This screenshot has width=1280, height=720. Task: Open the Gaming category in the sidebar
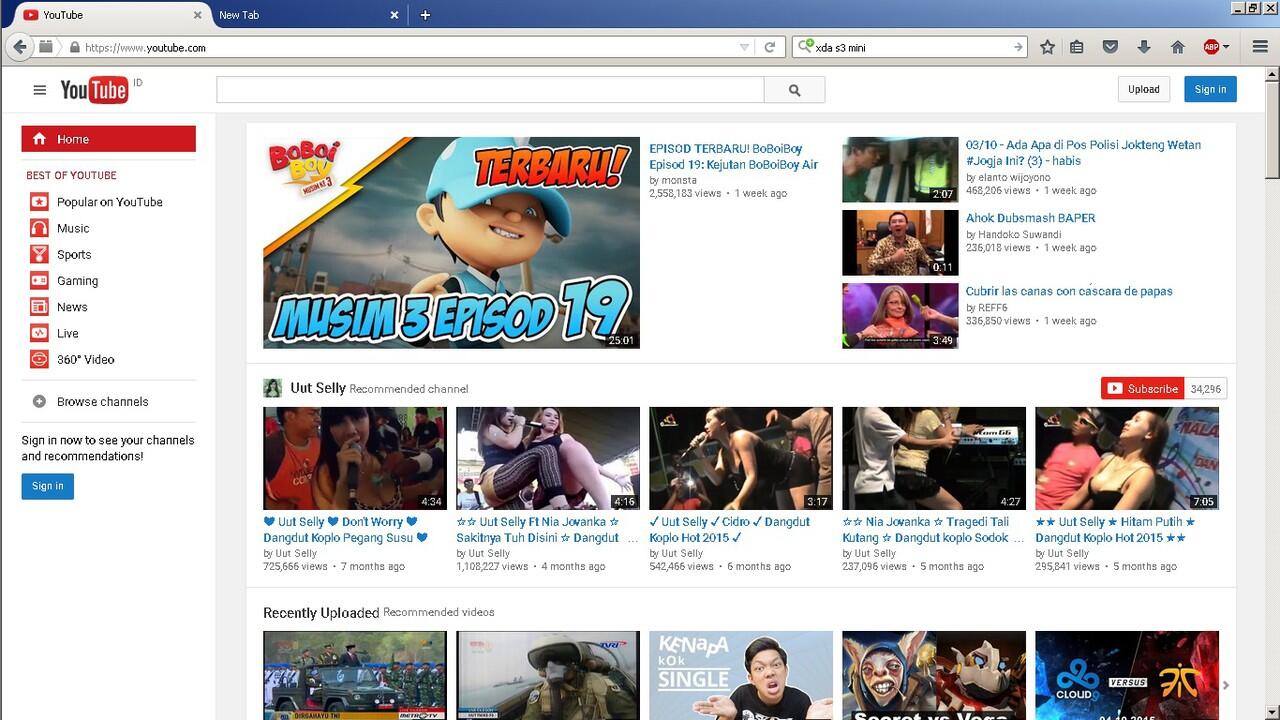coord(64,281)
